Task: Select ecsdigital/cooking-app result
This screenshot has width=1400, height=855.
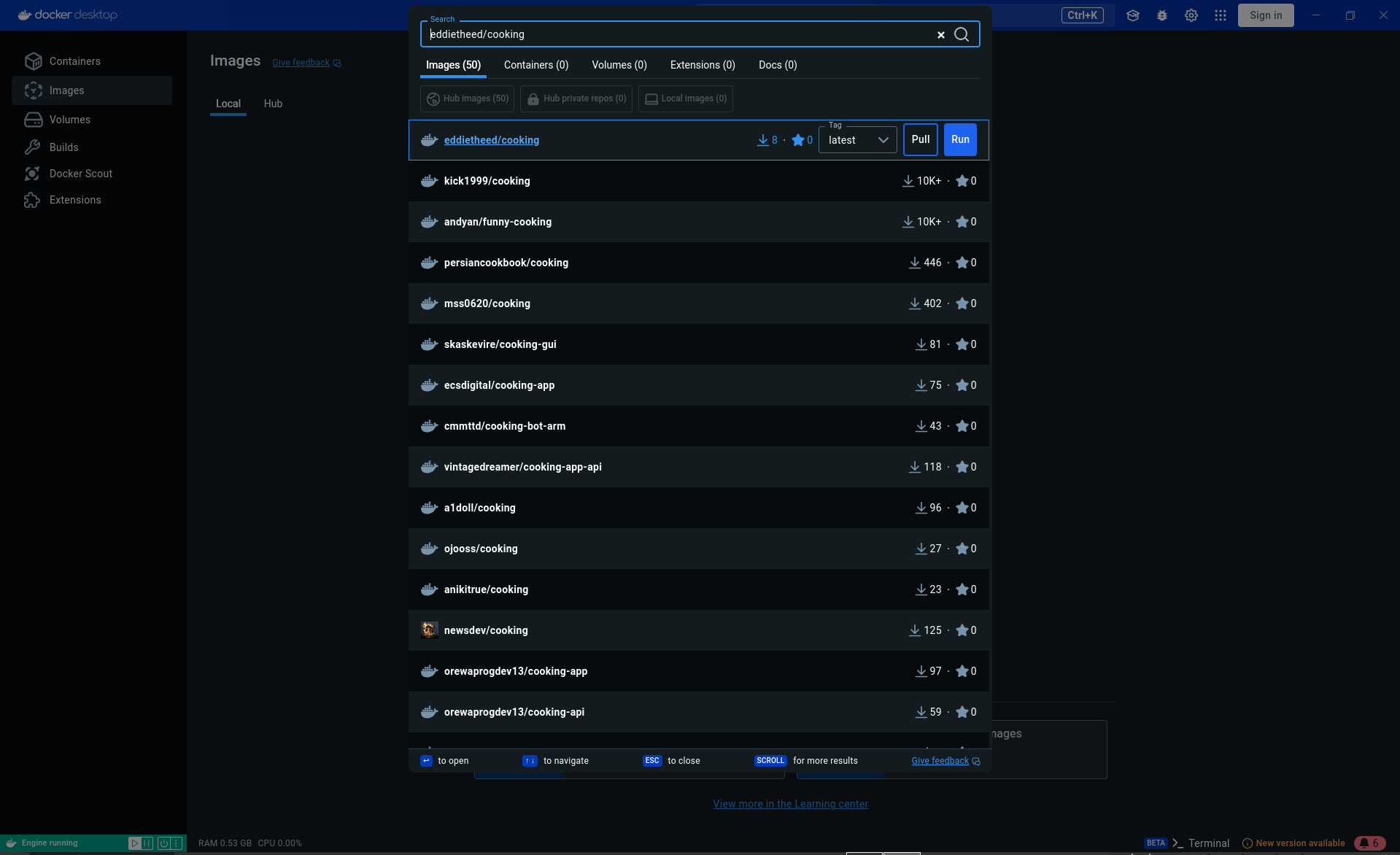Action: point(699,385)
